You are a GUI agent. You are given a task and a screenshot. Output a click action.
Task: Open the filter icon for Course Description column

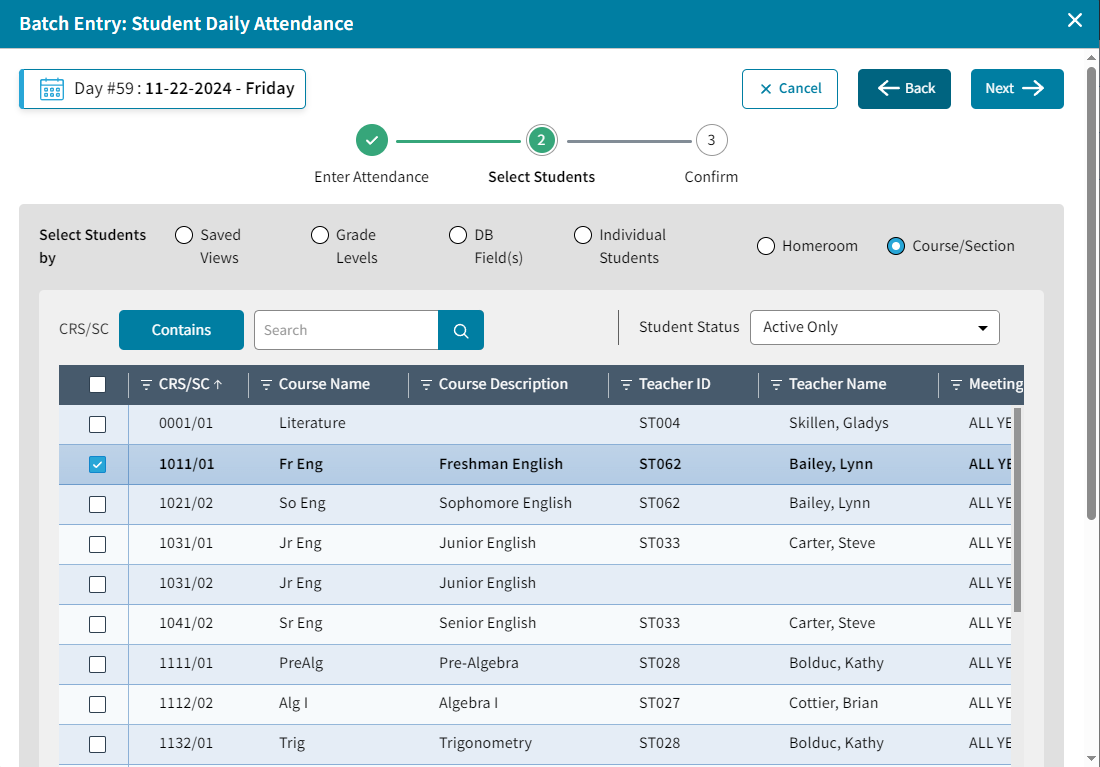click(x=426, y=385)
